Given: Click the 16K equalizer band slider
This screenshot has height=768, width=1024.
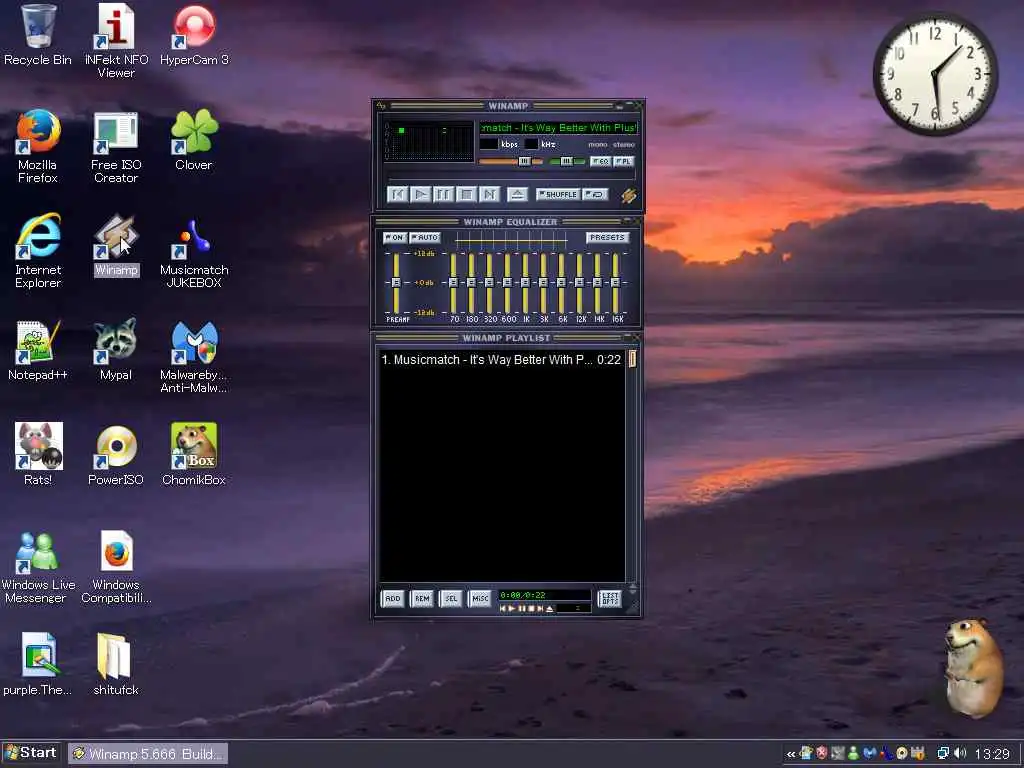Looking at the screenshot, I should [x=615, y=283].
